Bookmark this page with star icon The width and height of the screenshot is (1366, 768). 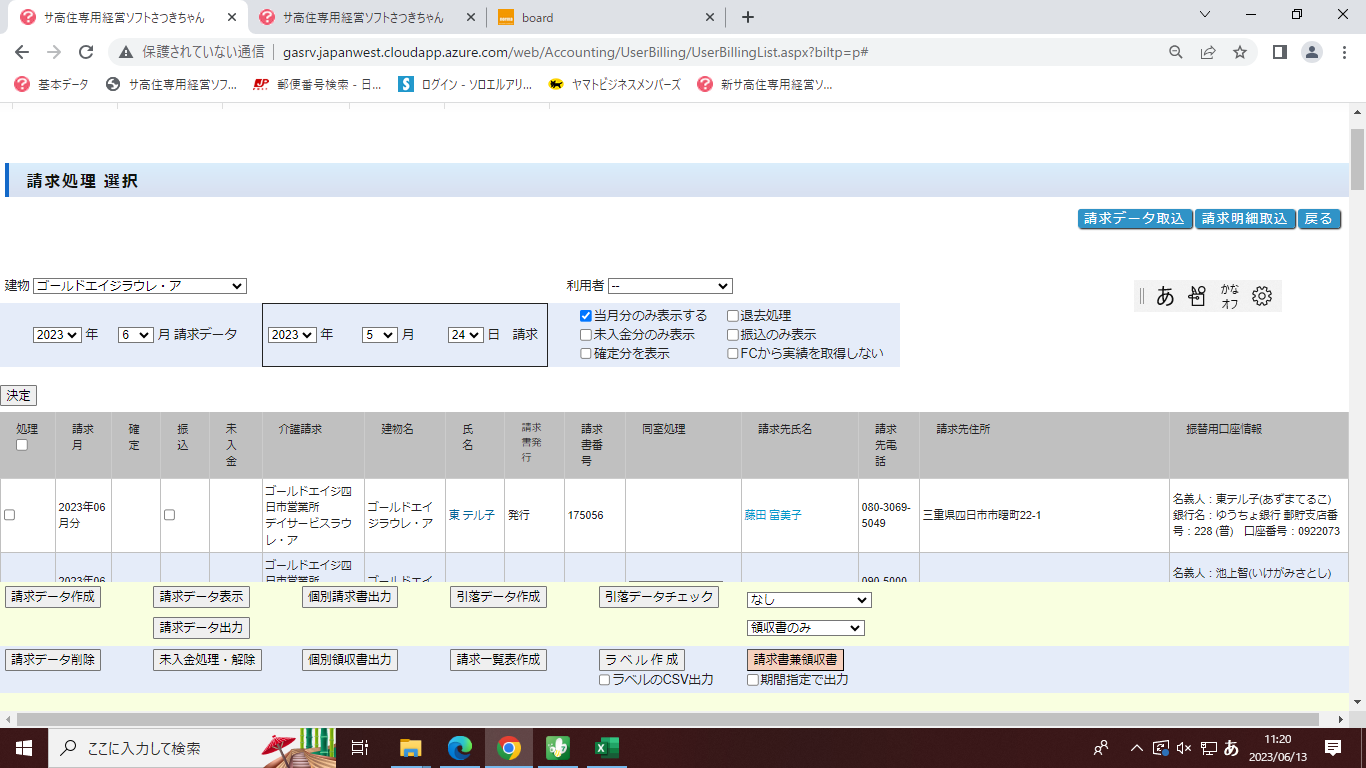point(1240,52)
